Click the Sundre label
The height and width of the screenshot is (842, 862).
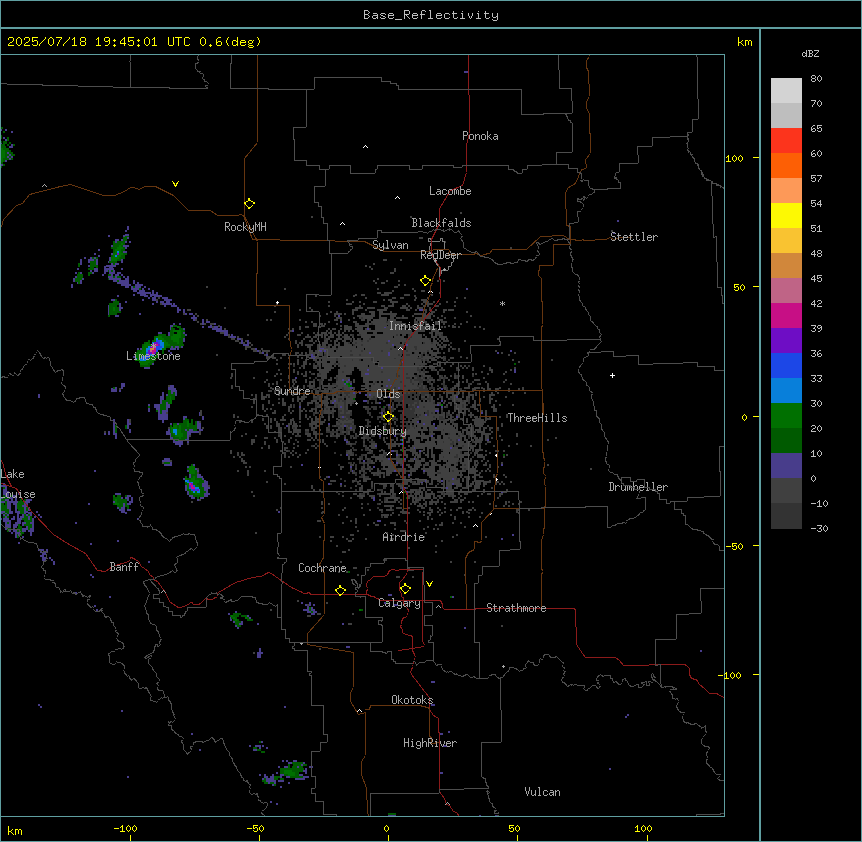click(x=292, y=391)
